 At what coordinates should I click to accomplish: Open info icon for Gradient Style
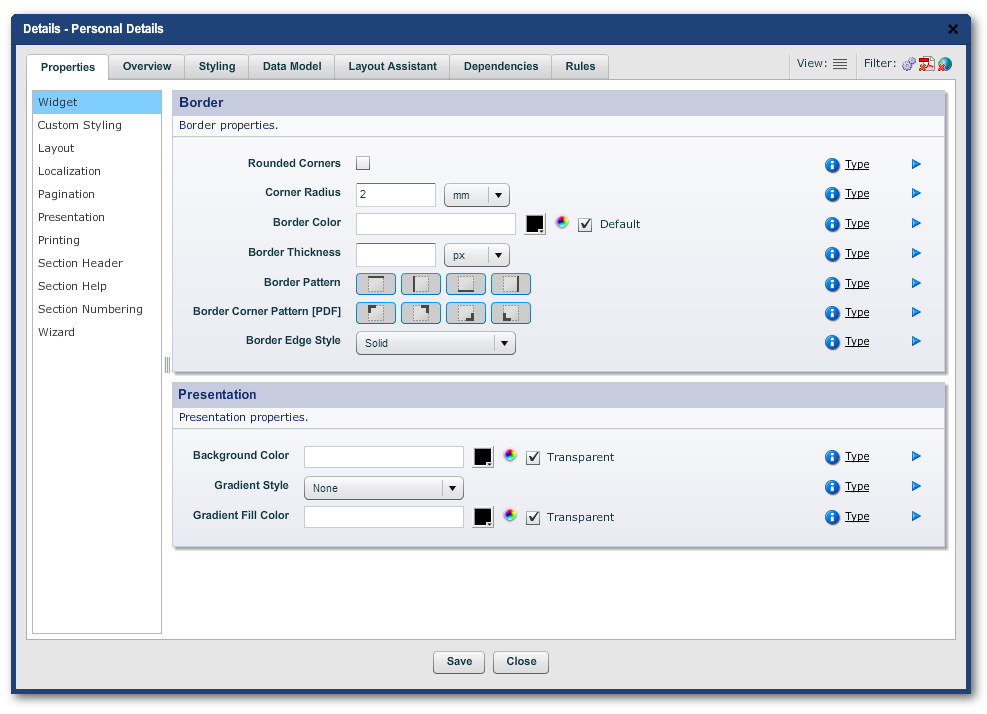point(832,487)
